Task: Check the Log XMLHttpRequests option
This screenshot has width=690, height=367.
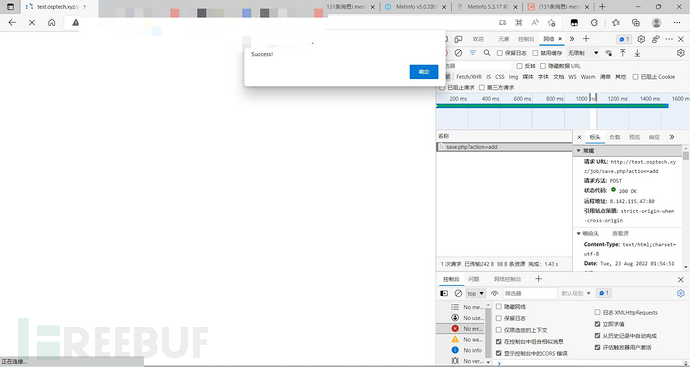Action: [x=597, y=312]
